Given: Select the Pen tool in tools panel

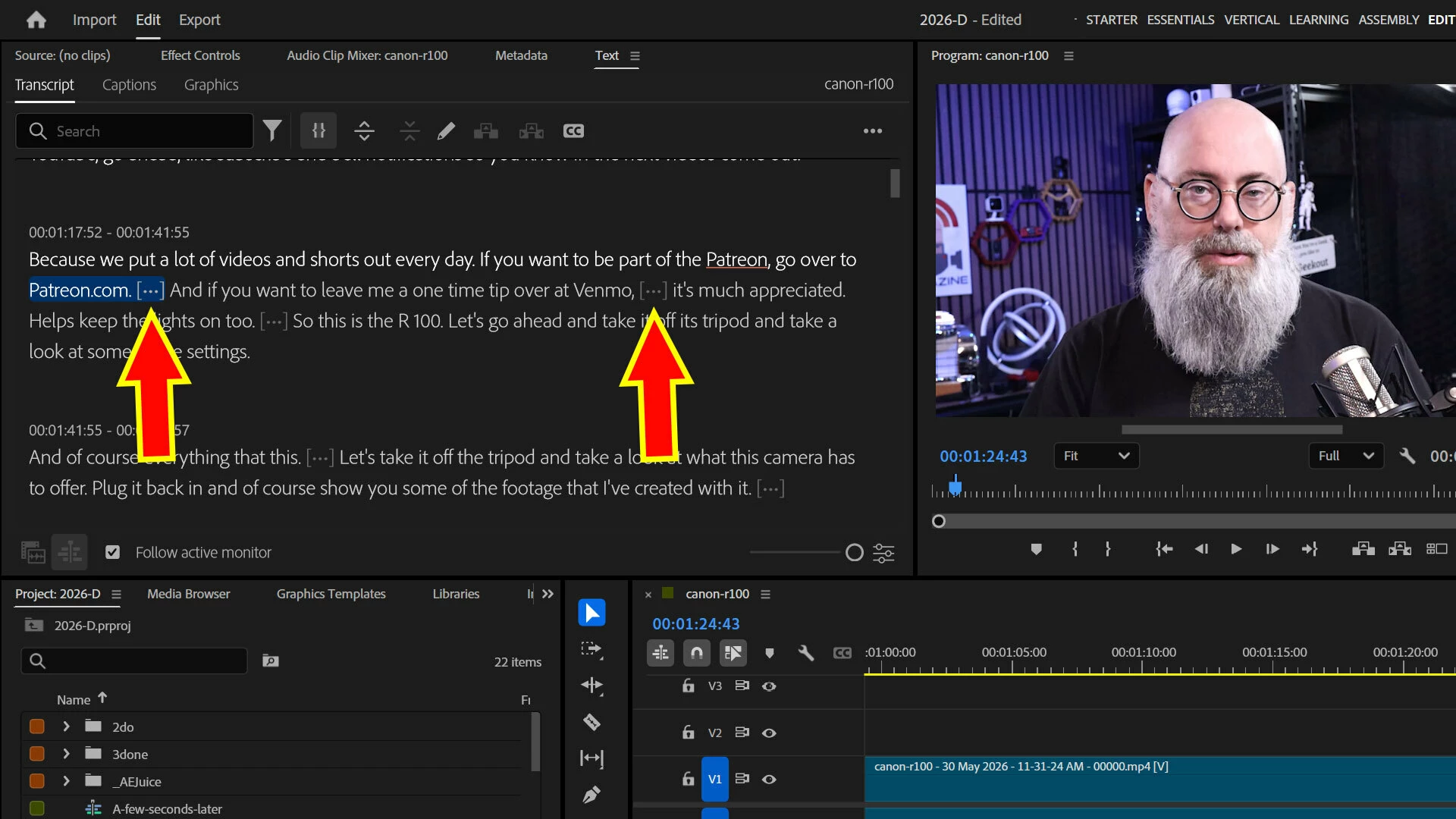Looking at the screenshot, I should pos(591,795).
